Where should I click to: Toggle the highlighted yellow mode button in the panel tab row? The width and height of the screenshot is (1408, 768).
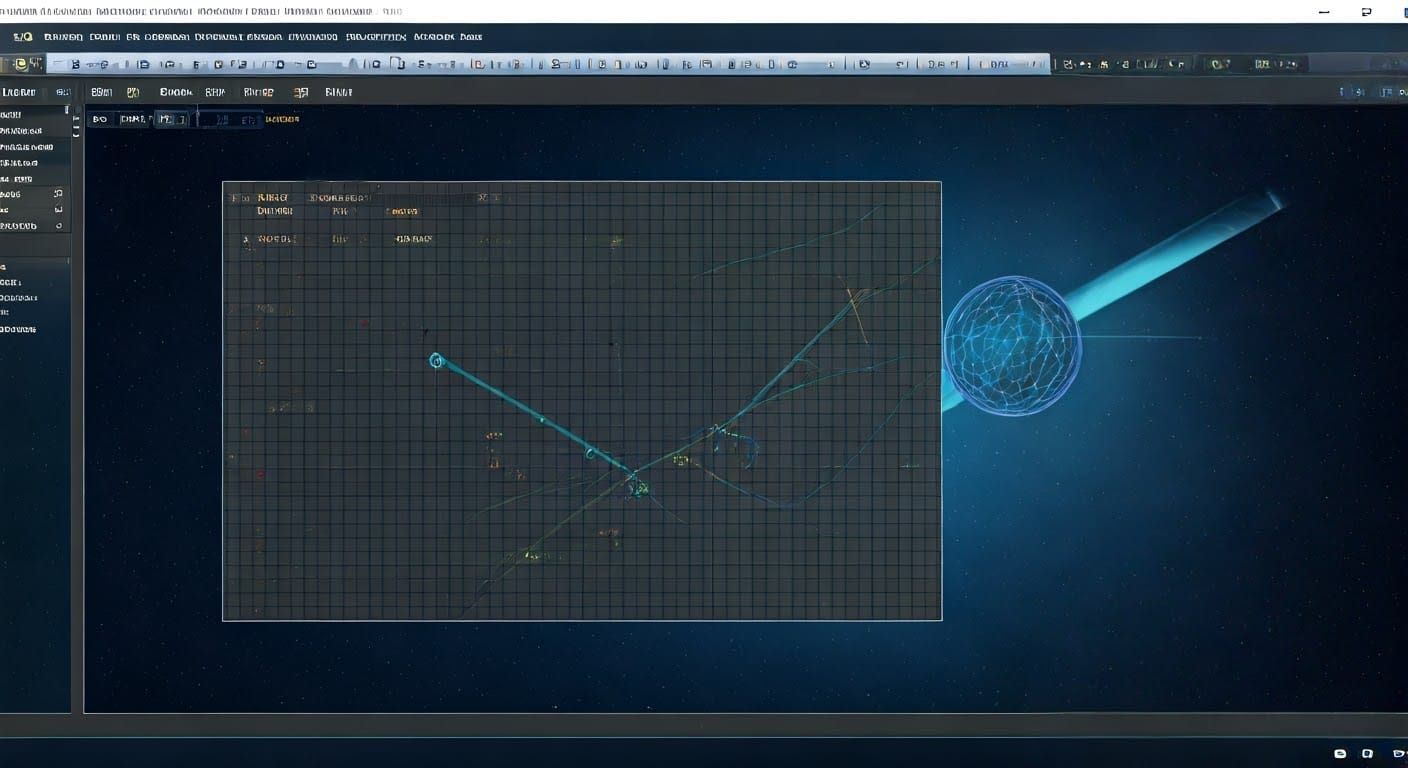[133, 91]
